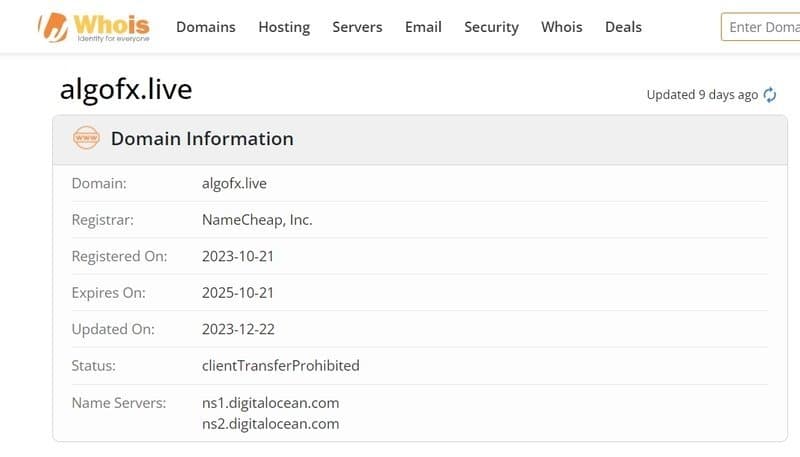
Task: Click the Whois logo
Action: pyautogui.click(x=93, y=27)
